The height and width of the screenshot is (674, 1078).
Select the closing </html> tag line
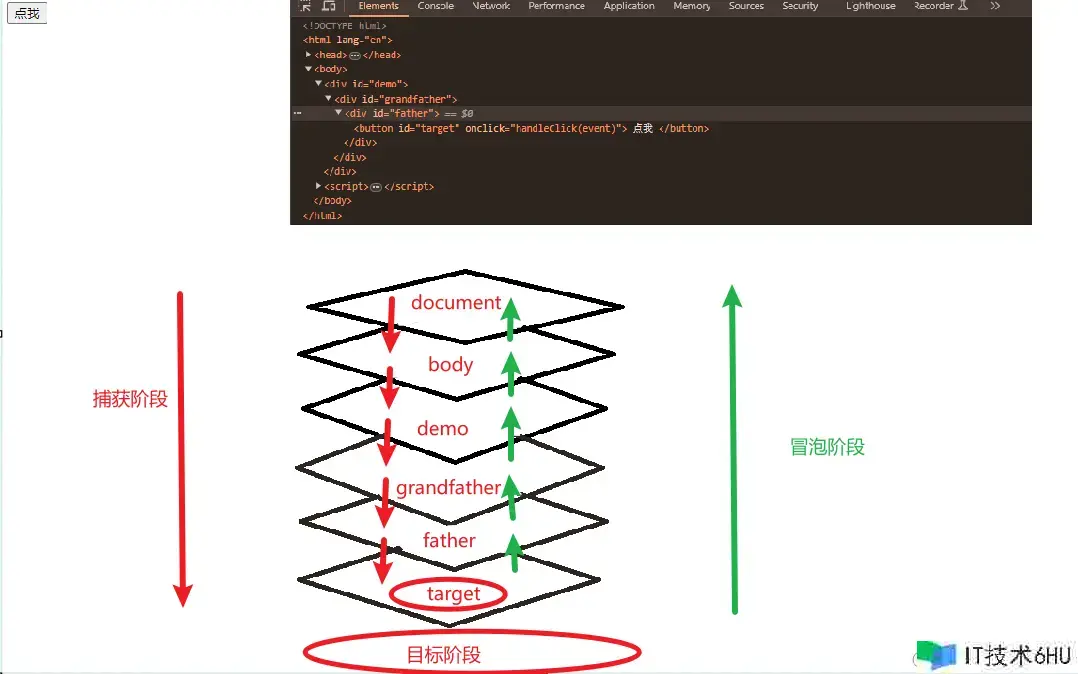click(322, 215)
